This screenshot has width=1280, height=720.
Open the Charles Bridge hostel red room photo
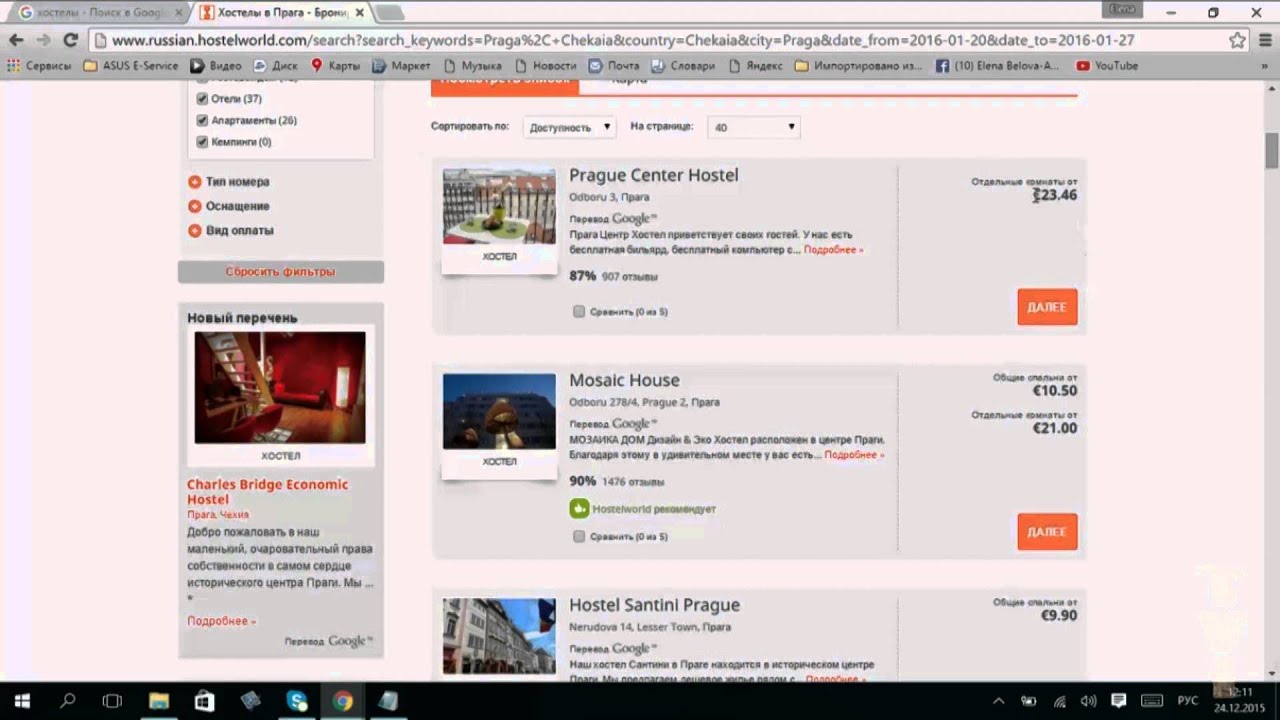point(280,387)
